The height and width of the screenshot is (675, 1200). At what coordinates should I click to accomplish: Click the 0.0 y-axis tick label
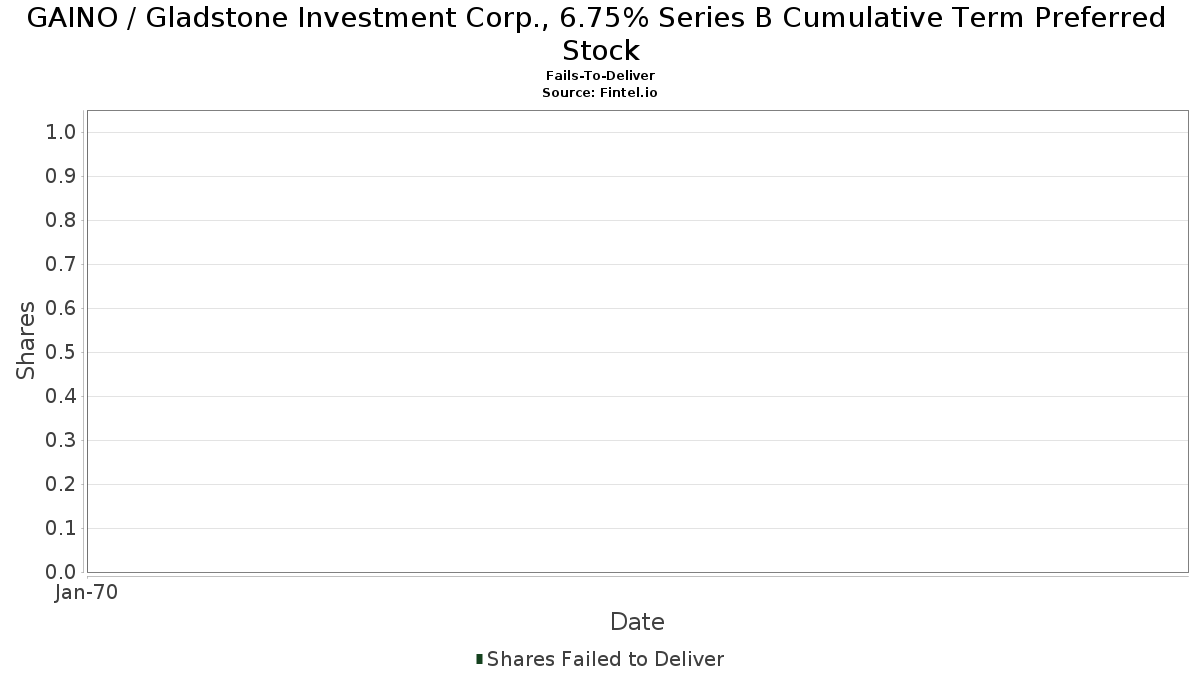(x=61, y=572)
